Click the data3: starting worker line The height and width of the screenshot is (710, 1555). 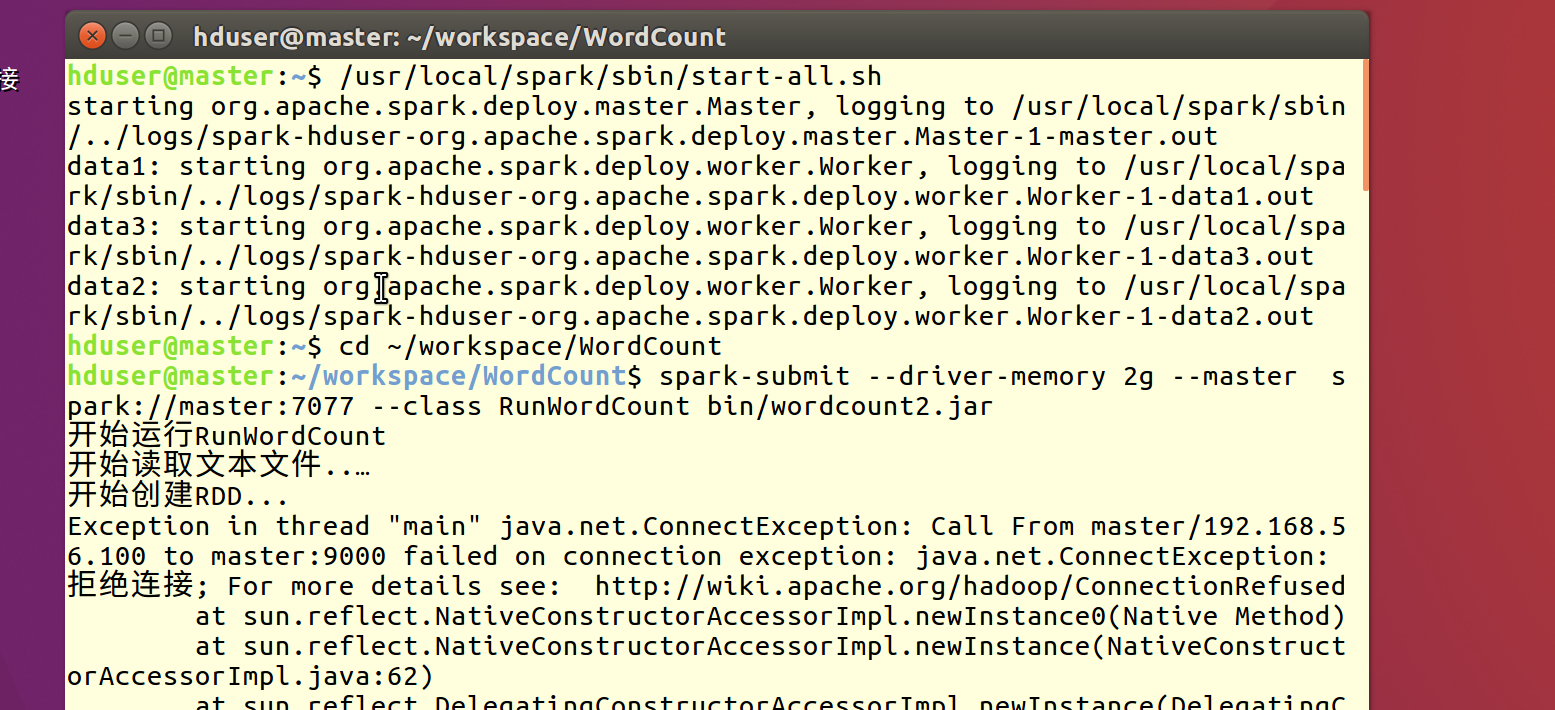coord(707,226)
